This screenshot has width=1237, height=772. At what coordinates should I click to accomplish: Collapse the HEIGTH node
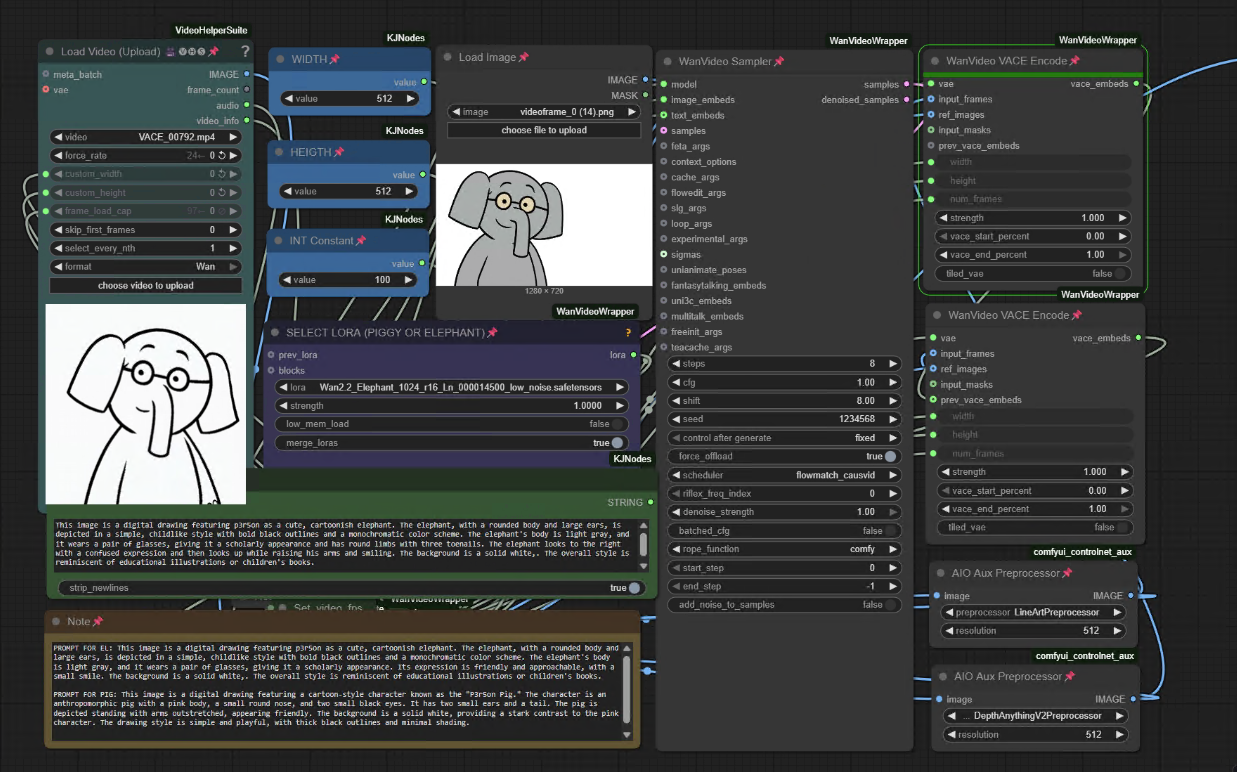[x=280, y=152]
